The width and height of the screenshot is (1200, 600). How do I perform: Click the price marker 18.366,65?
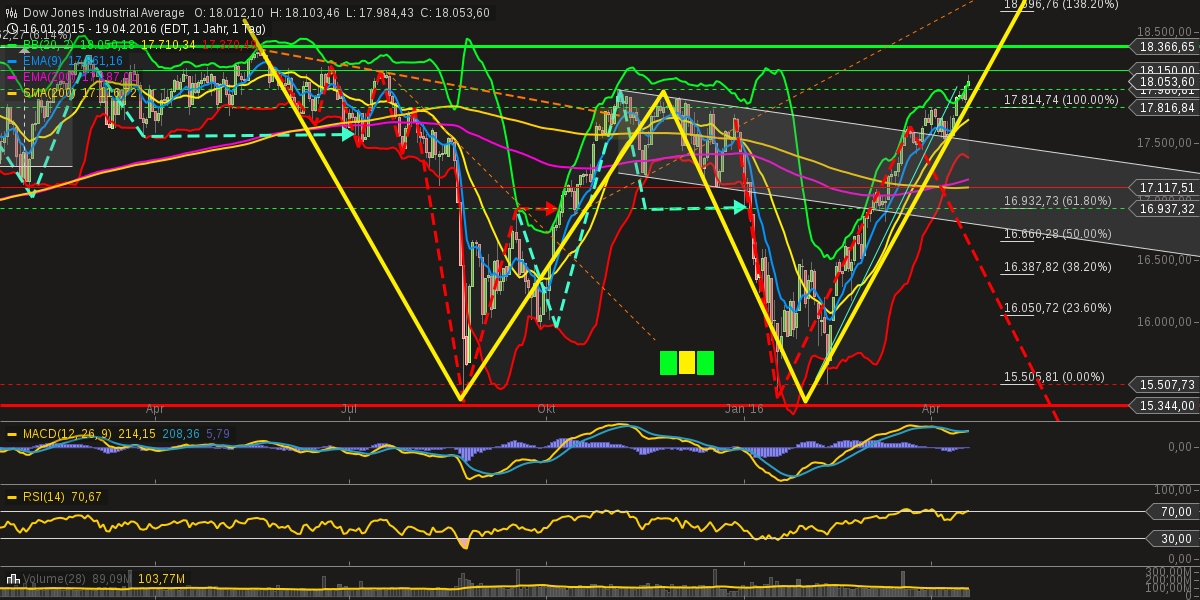(x=1165, y=47)
